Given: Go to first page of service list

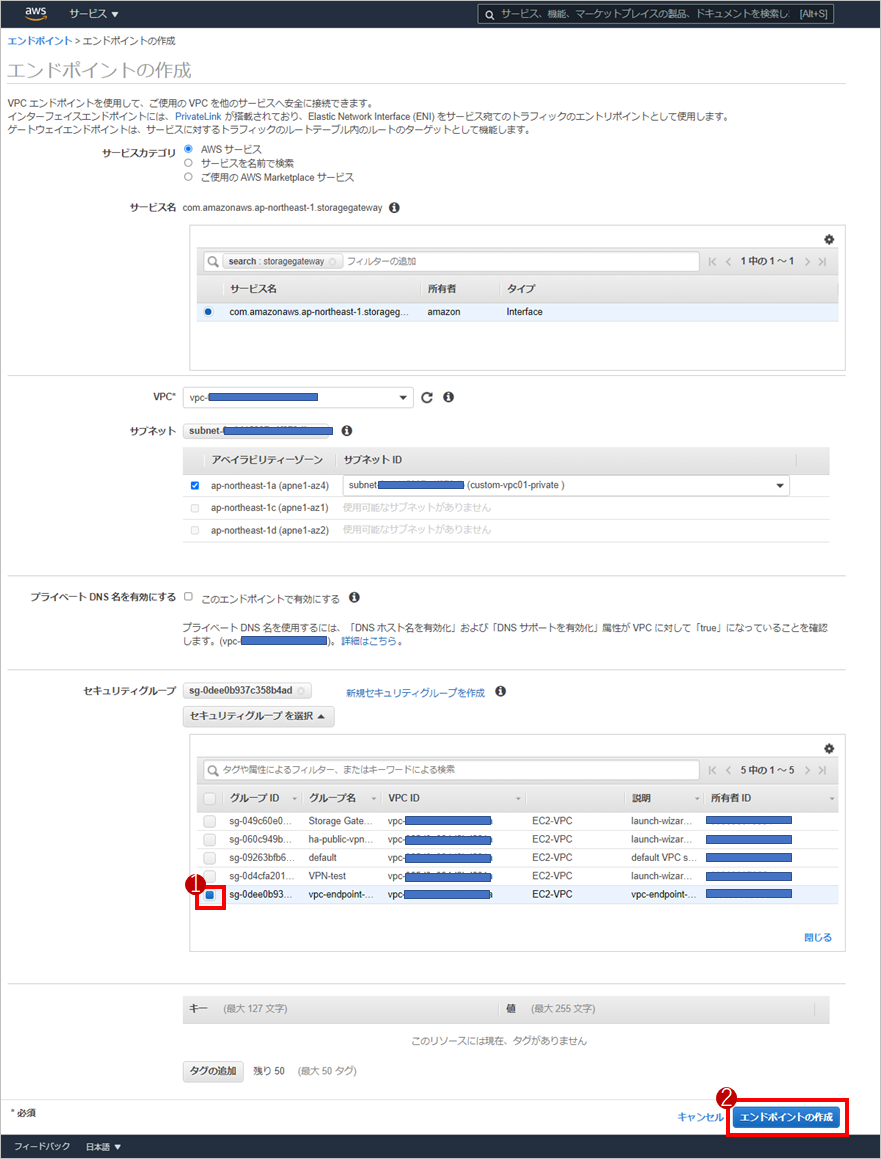Looking at the screenshot, I should click(x=712, y=262).
